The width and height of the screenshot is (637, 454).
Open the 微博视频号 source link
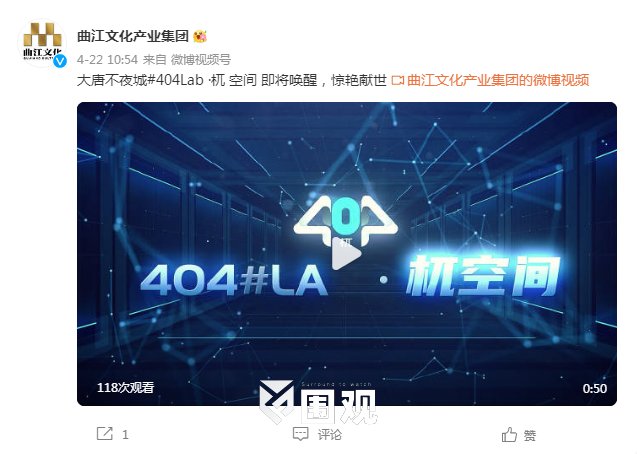pyautogui.click(x=201, y=60)
